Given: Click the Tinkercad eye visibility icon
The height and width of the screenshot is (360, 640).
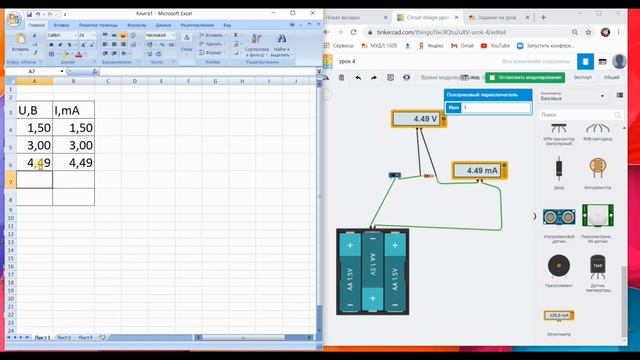Looking at the screenshot, I should (407, 77).
